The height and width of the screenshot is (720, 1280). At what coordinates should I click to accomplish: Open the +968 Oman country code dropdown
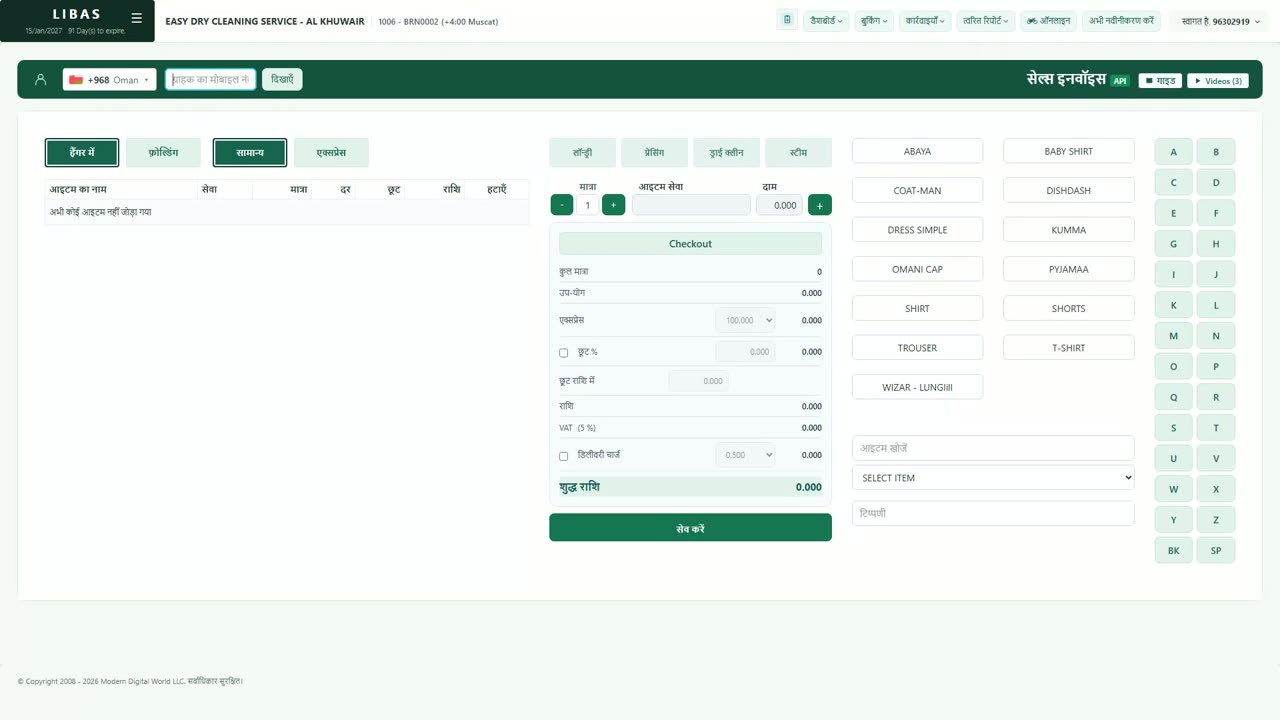(110, 80)
